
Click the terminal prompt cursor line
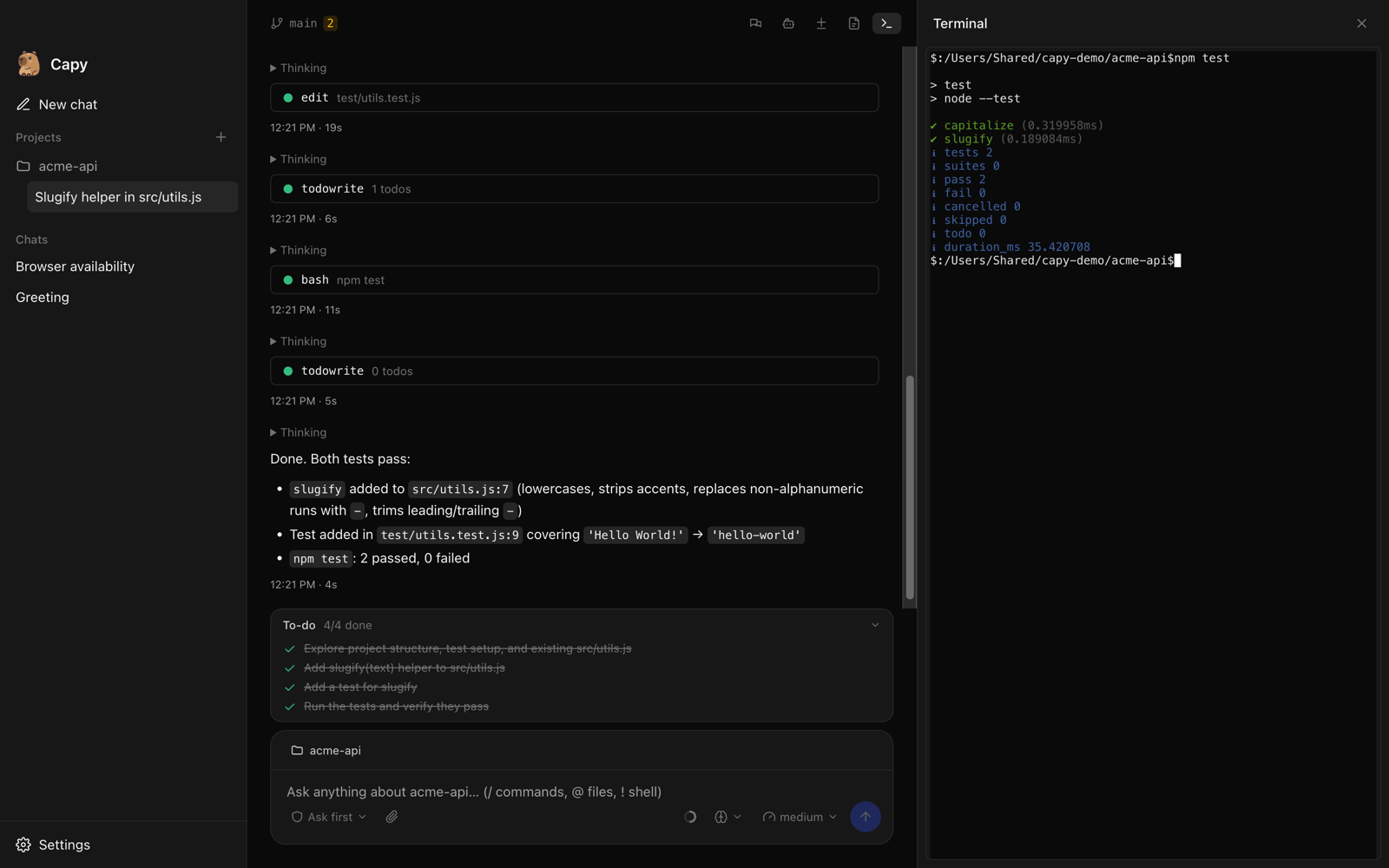click(x=1056, y=260)
